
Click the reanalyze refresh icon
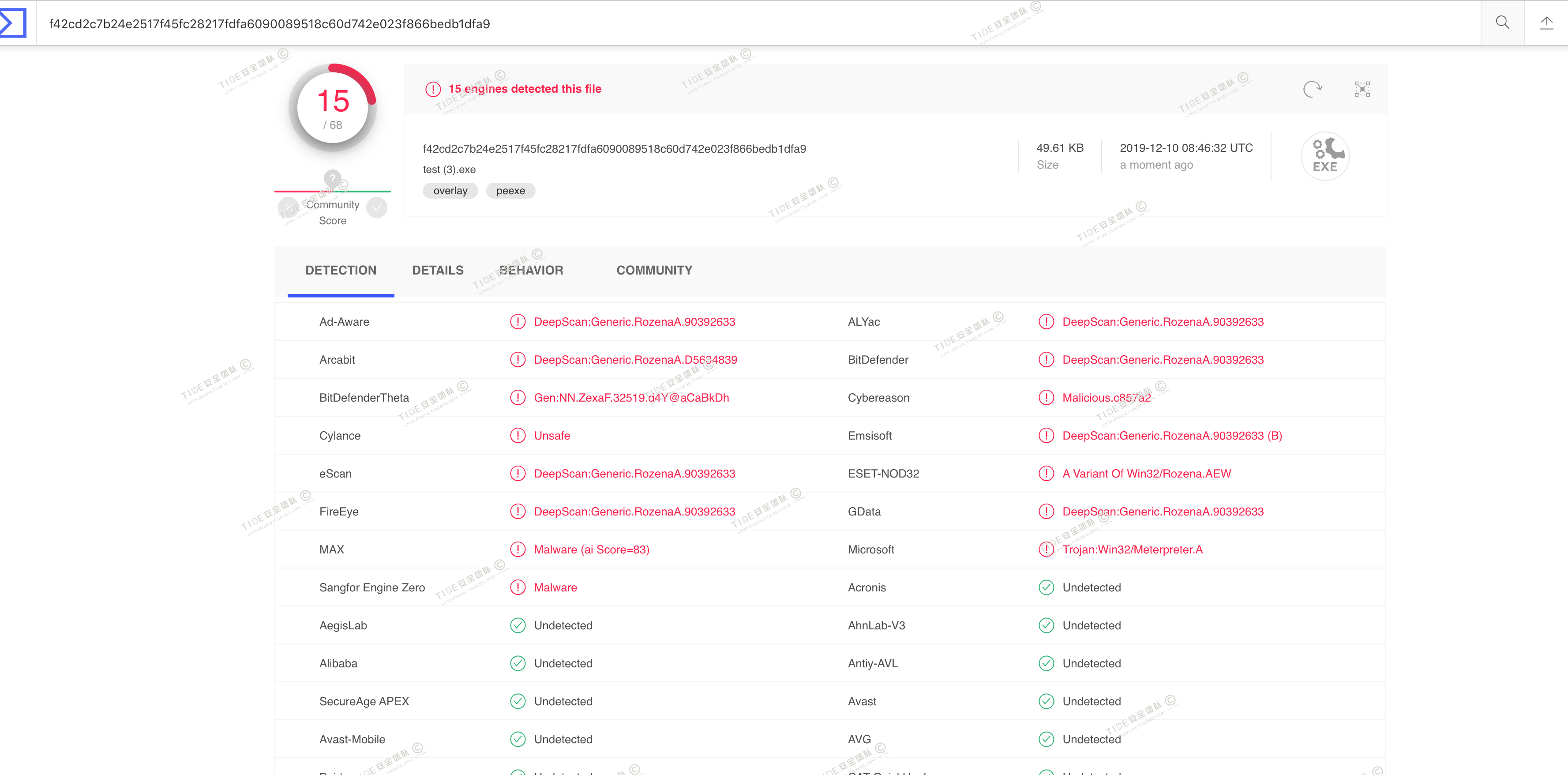point(1312,89)
